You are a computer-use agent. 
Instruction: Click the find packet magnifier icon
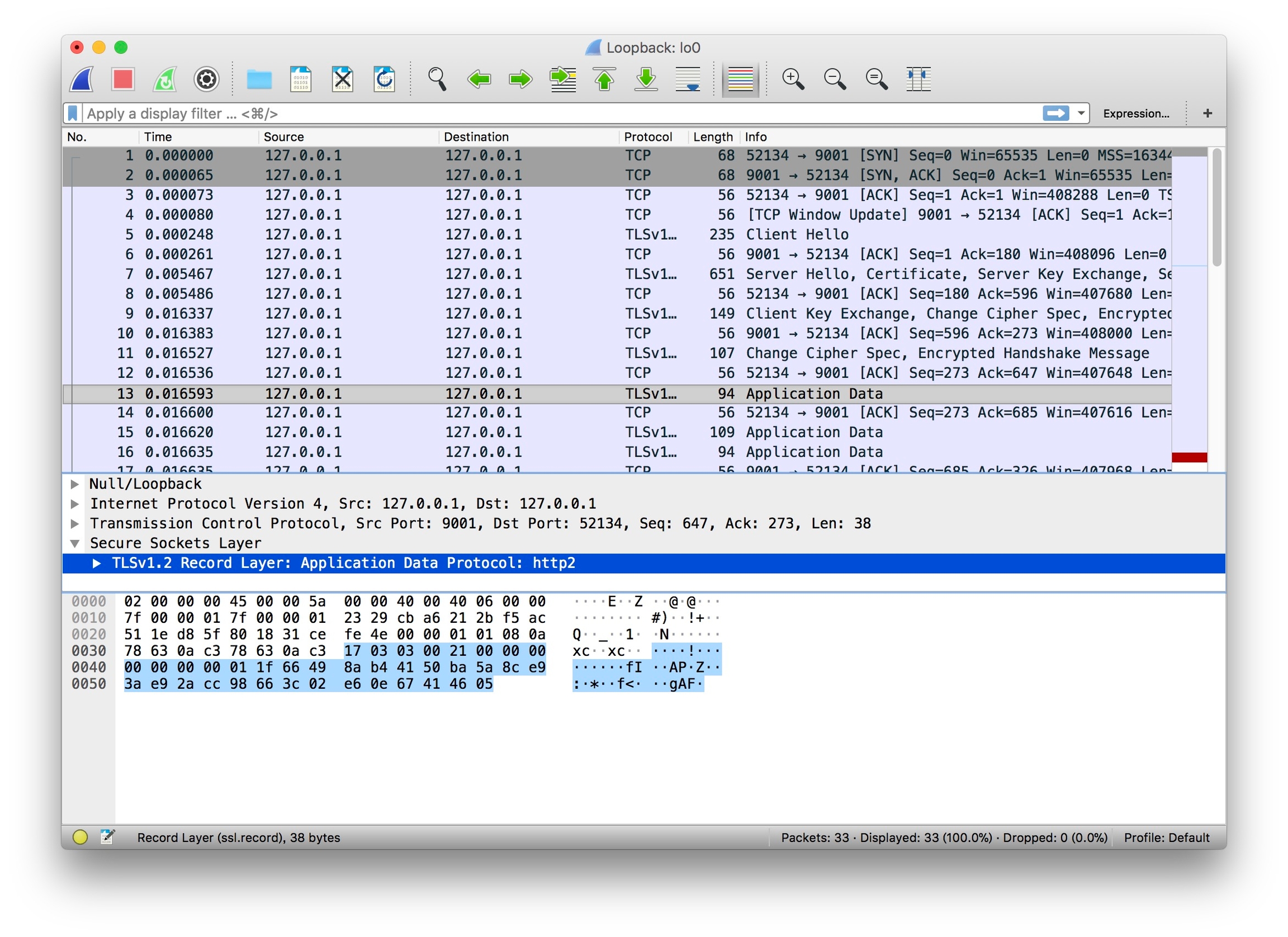[437, 79]
